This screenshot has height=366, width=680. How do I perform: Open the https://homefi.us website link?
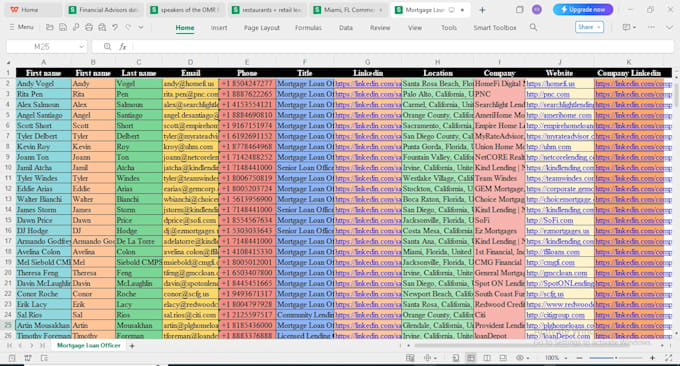pyautogui.click(x=550, y=84)
